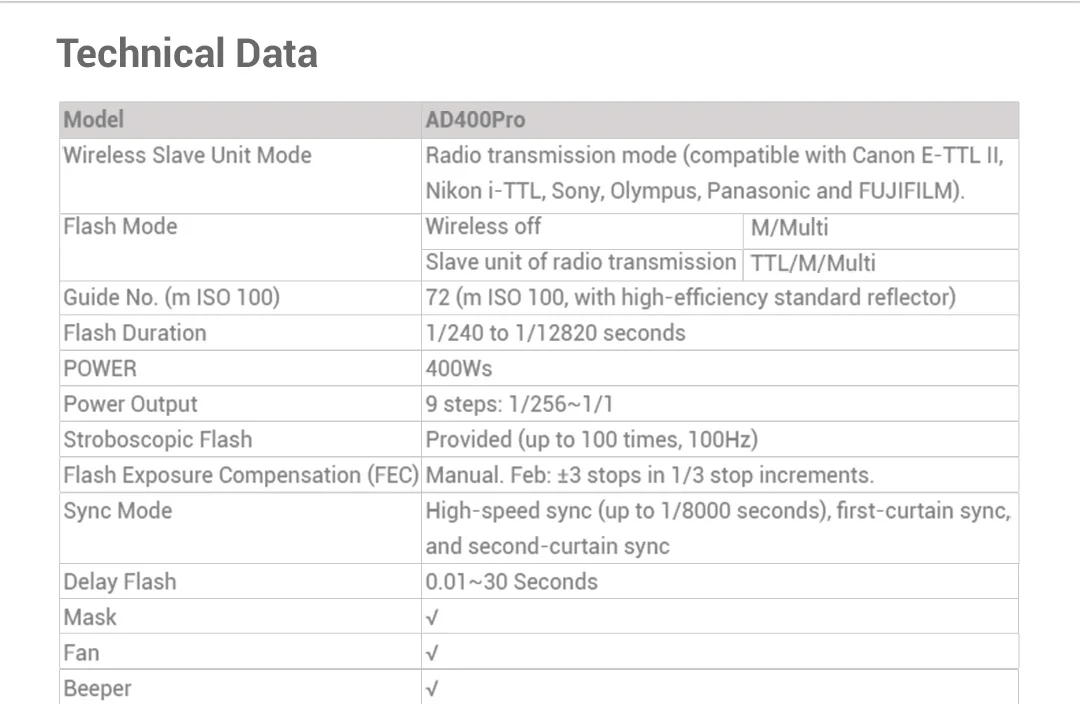Click the Radio transmission mode description text

[x=714, y=173]
